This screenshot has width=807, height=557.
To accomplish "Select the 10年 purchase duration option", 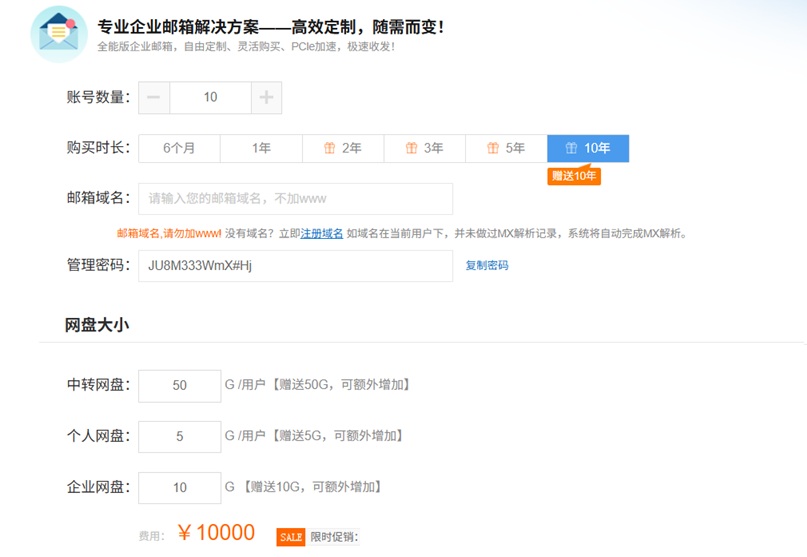I will [588, 148].
